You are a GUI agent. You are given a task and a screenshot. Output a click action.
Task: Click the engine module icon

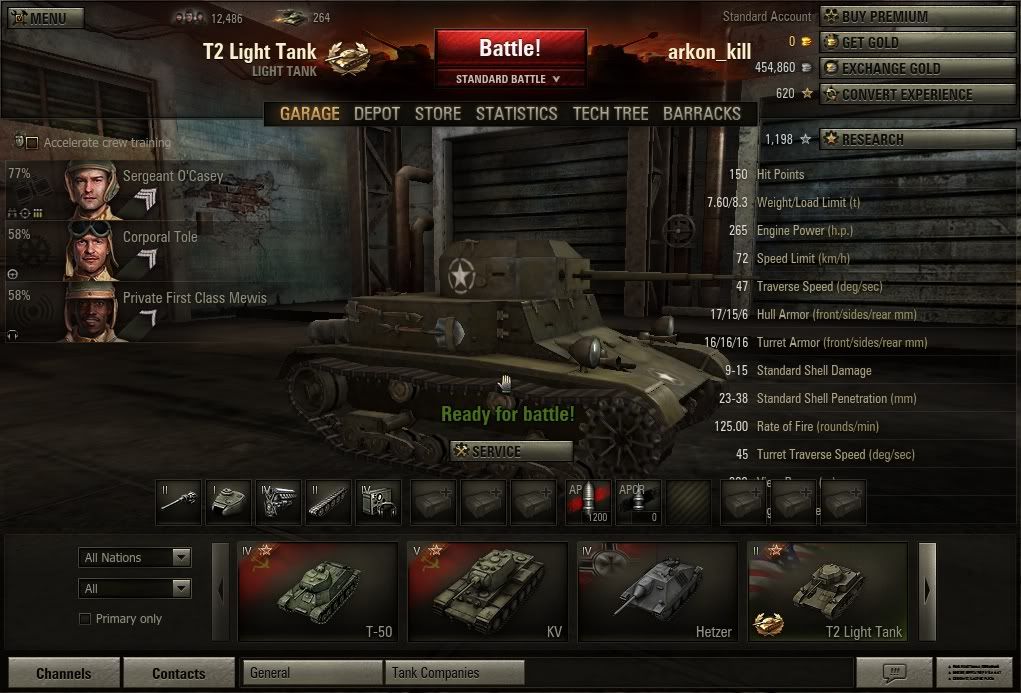pos(279,502)
